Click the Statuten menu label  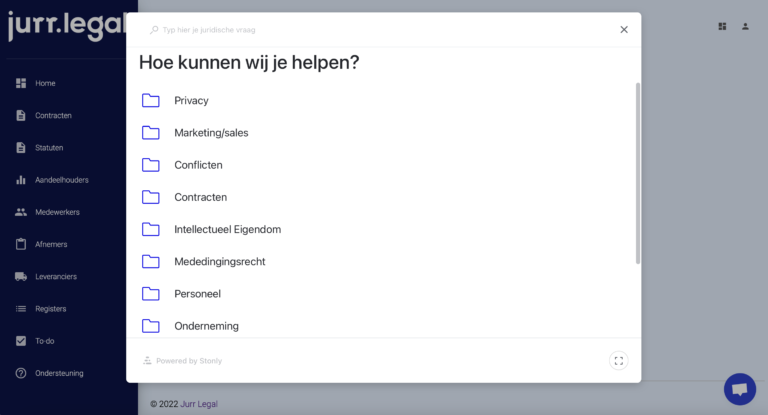click(49, 147)
